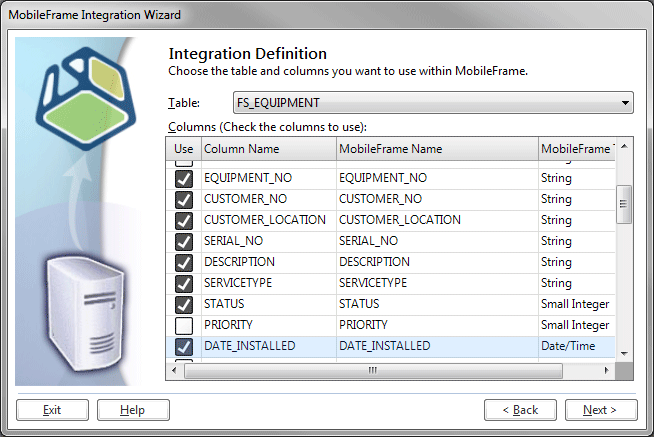The width and height of the screenshot is (654, 437).
Task: Click the SERVICETYPE Column Name cell
Action: click(x=269, y=283)
